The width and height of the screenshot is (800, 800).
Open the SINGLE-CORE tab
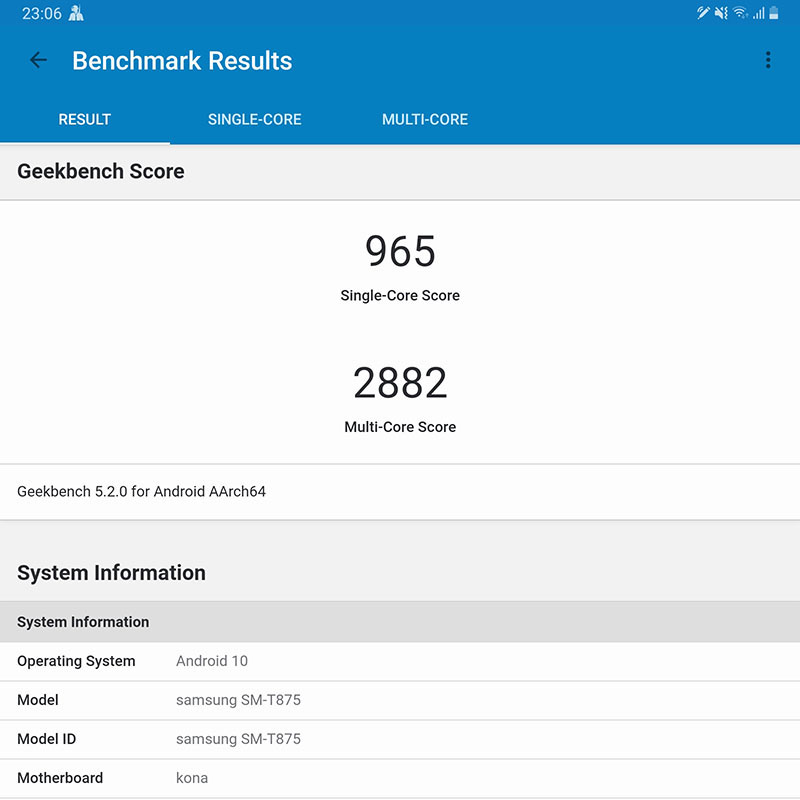pos(255,119)
